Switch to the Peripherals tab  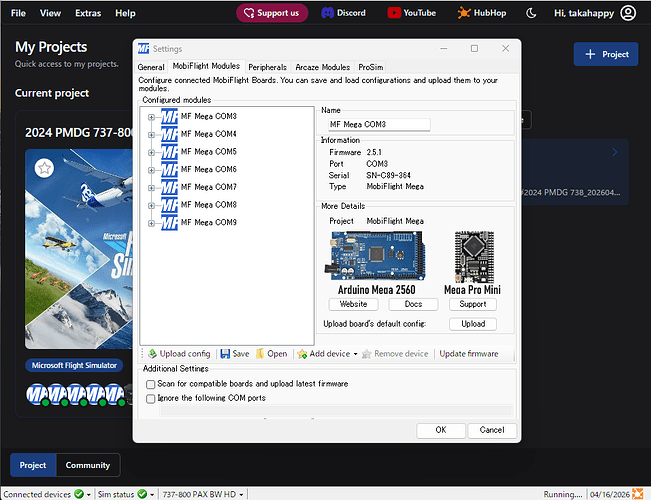click(x=267, y=67)
